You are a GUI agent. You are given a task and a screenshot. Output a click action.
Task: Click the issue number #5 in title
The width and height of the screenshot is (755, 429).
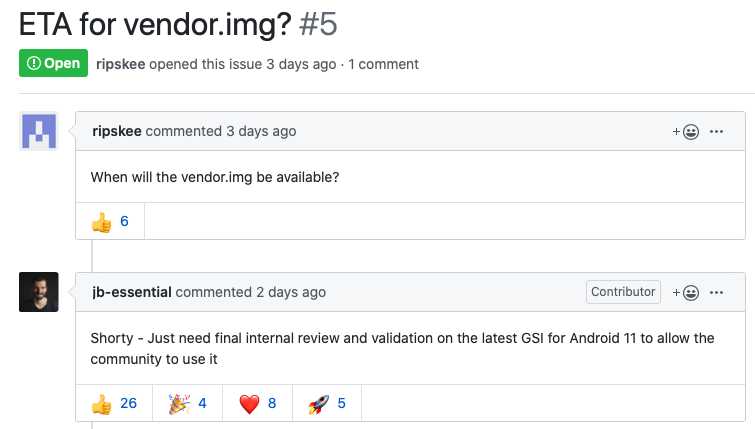(318, 24)
